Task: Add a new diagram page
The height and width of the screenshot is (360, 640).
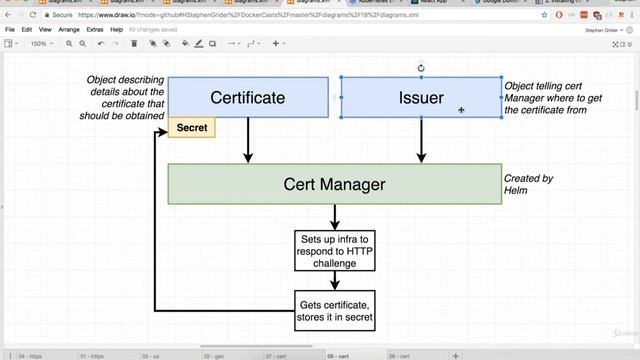Action: (456, 356)
